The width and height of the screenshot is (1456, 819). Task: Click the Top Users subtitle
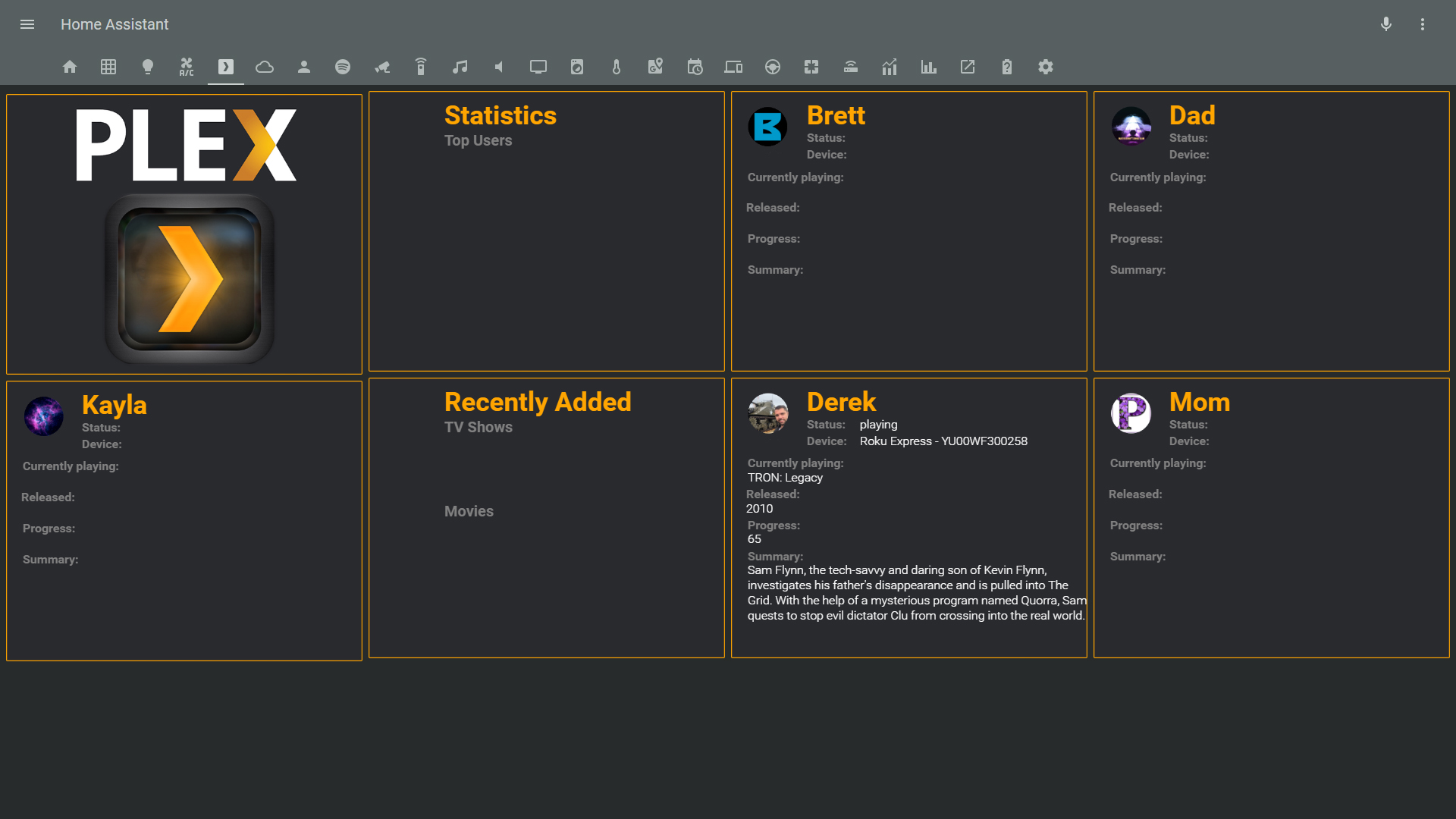pyautogui.click(x=479, y=140)
